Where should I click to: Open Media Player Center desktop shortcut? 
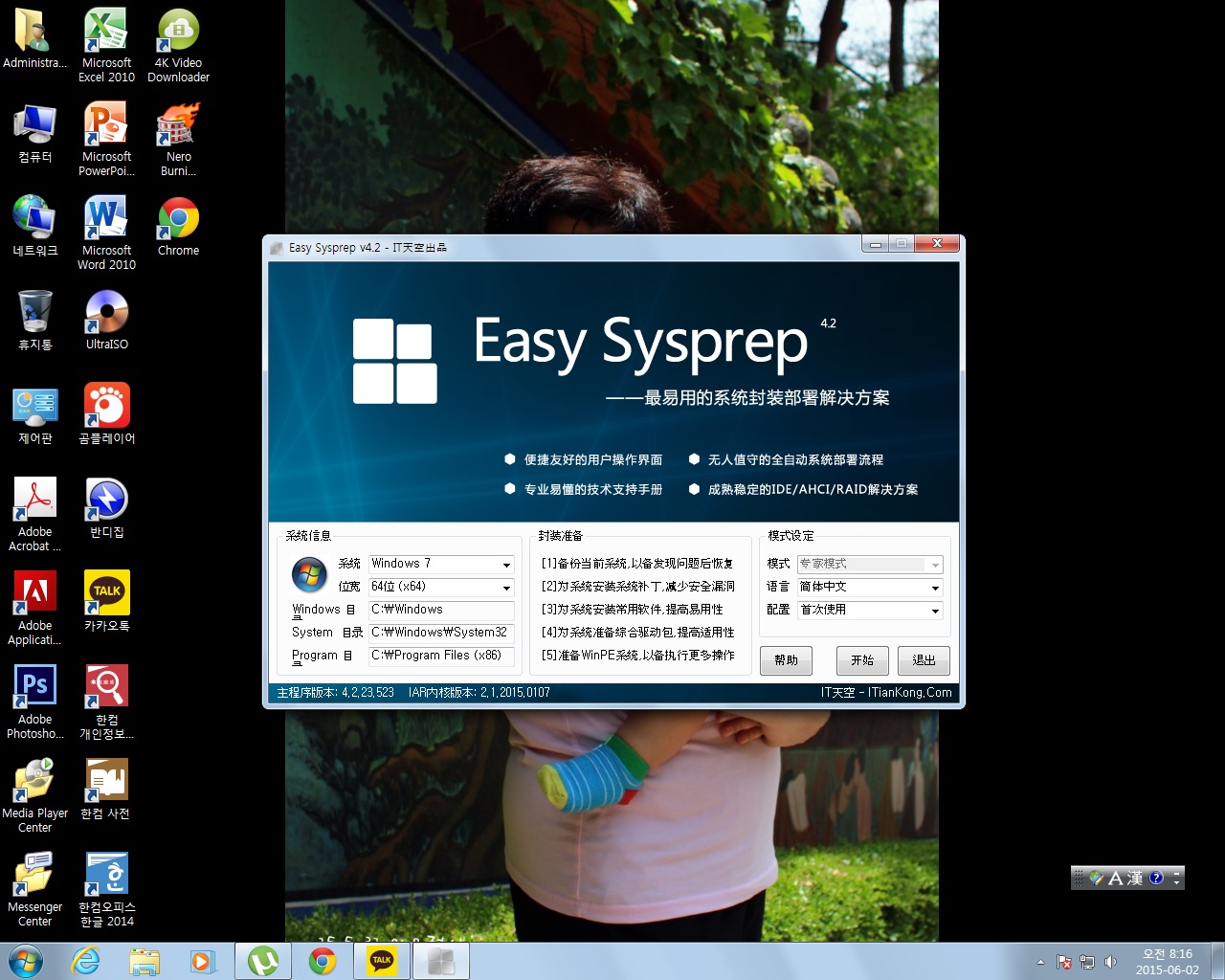pos(34,795)
